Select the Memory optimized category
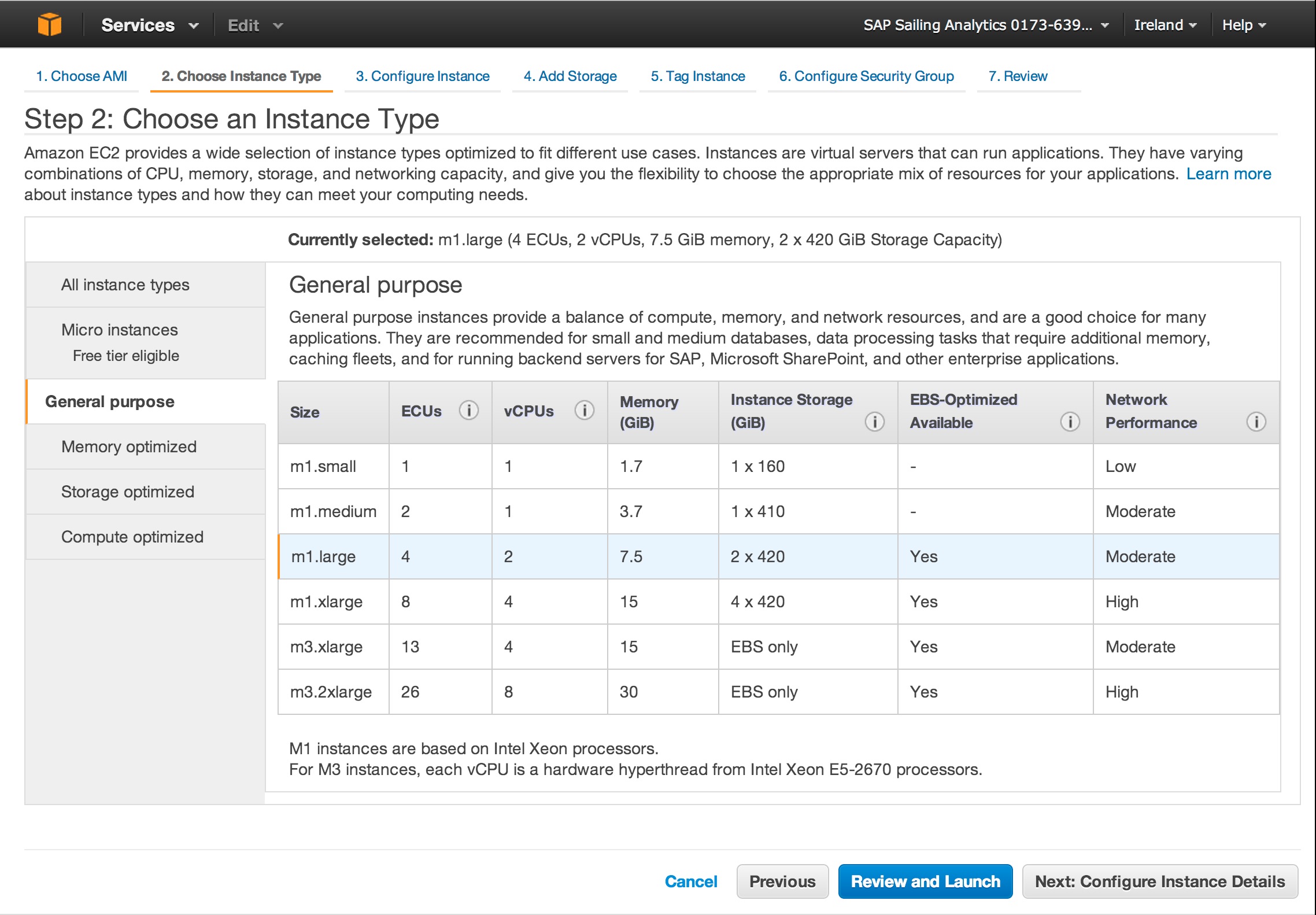 click(x=129, y=447)
